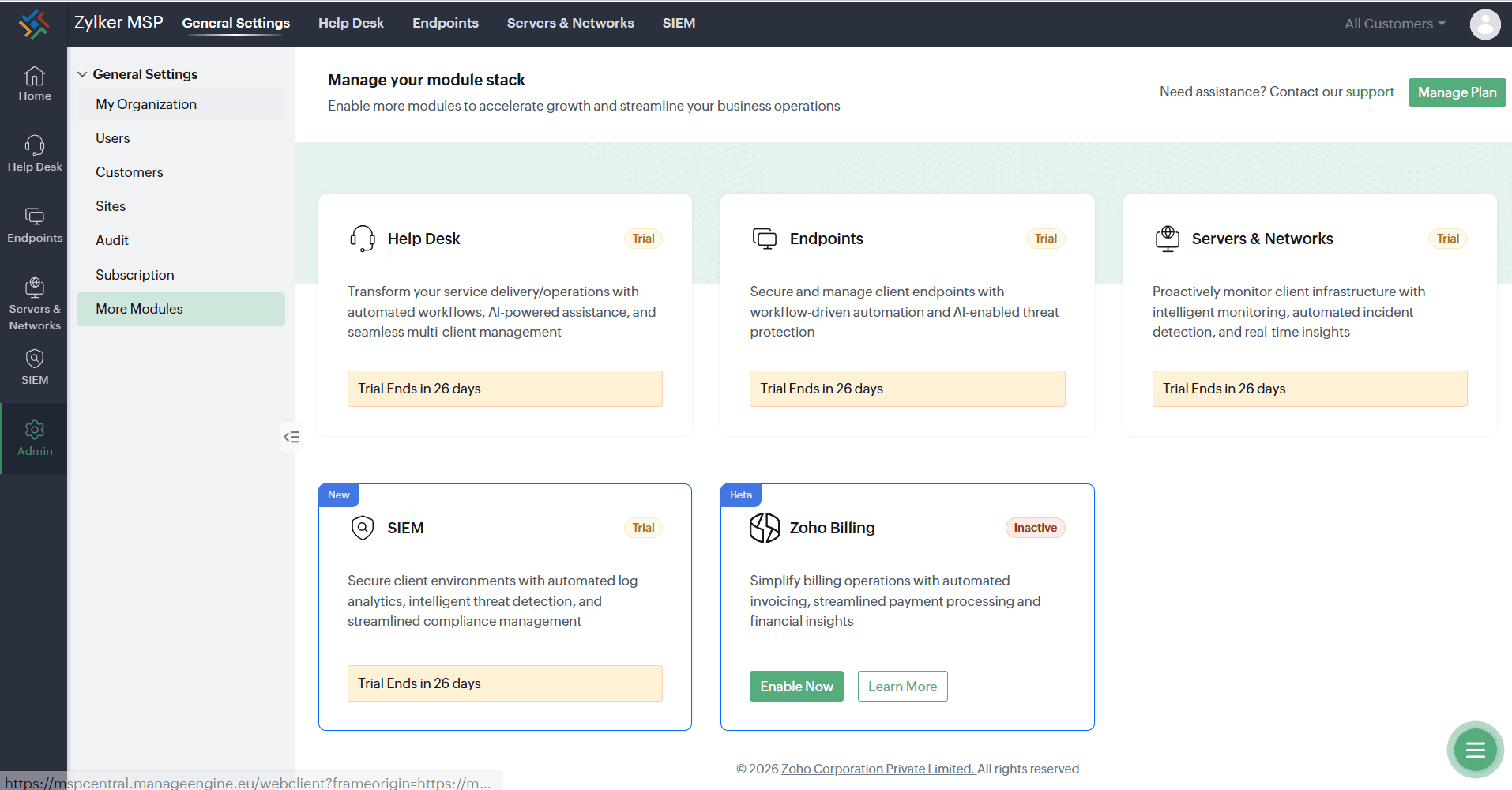Screen dimensions: 1512x790
Task: Open the All Customers dropdown
Action: click(x=1395, y=24)
